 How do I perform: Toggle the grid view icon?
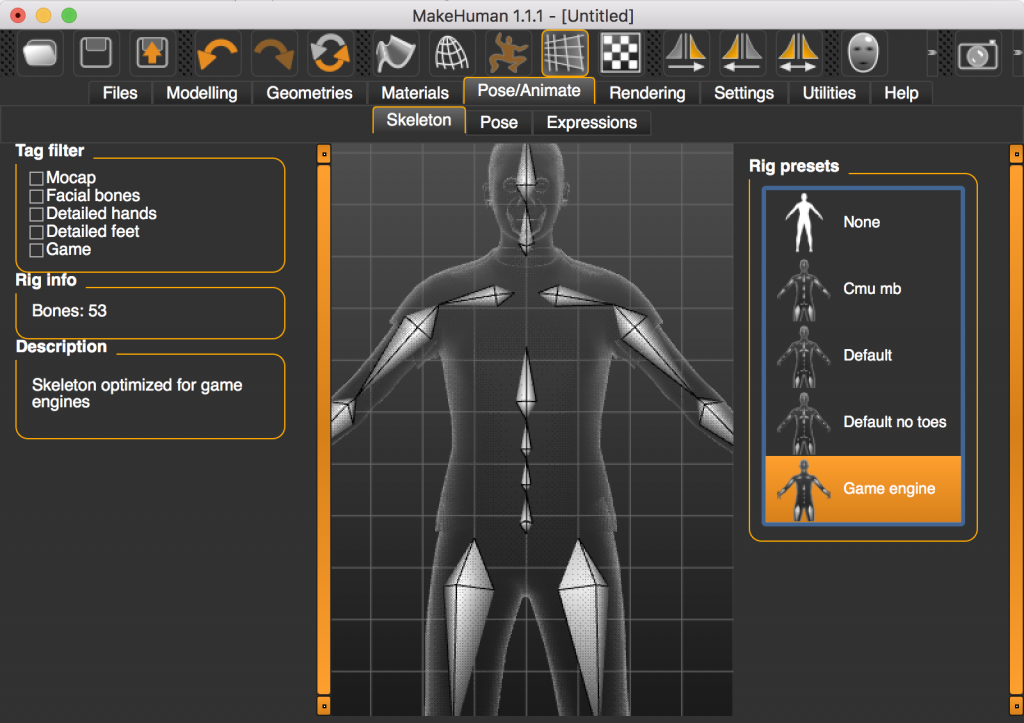(565, 53)
